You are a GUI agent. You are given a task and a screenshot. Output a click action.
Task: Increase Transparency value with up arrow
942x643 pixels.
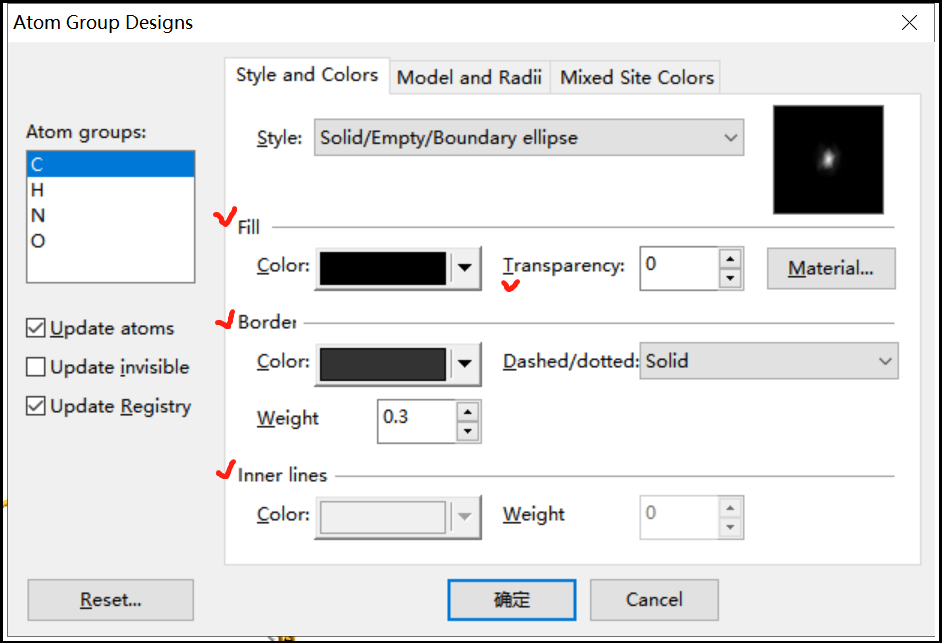(x=731, y=258)
